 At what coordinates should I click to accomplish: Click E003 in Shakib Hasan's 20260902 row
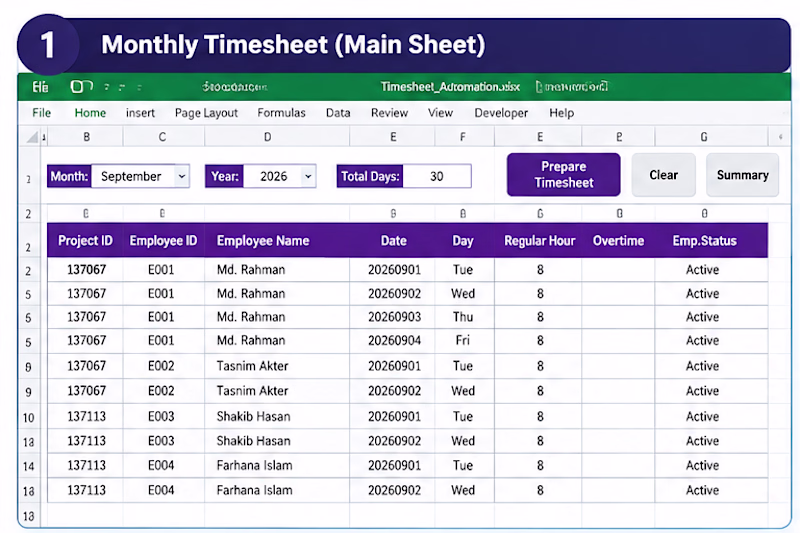pos(161,441)
